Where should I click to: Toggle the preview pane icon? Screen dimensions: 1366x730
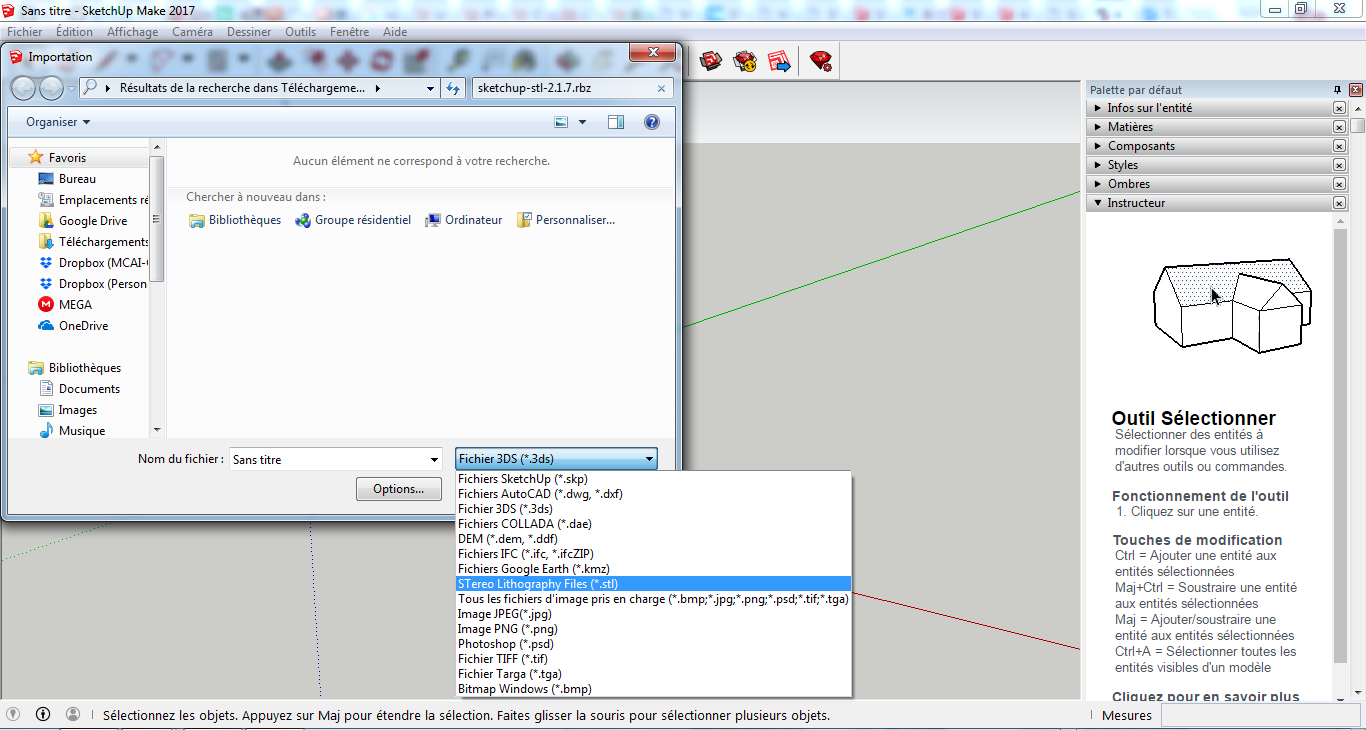coord(616,122)
